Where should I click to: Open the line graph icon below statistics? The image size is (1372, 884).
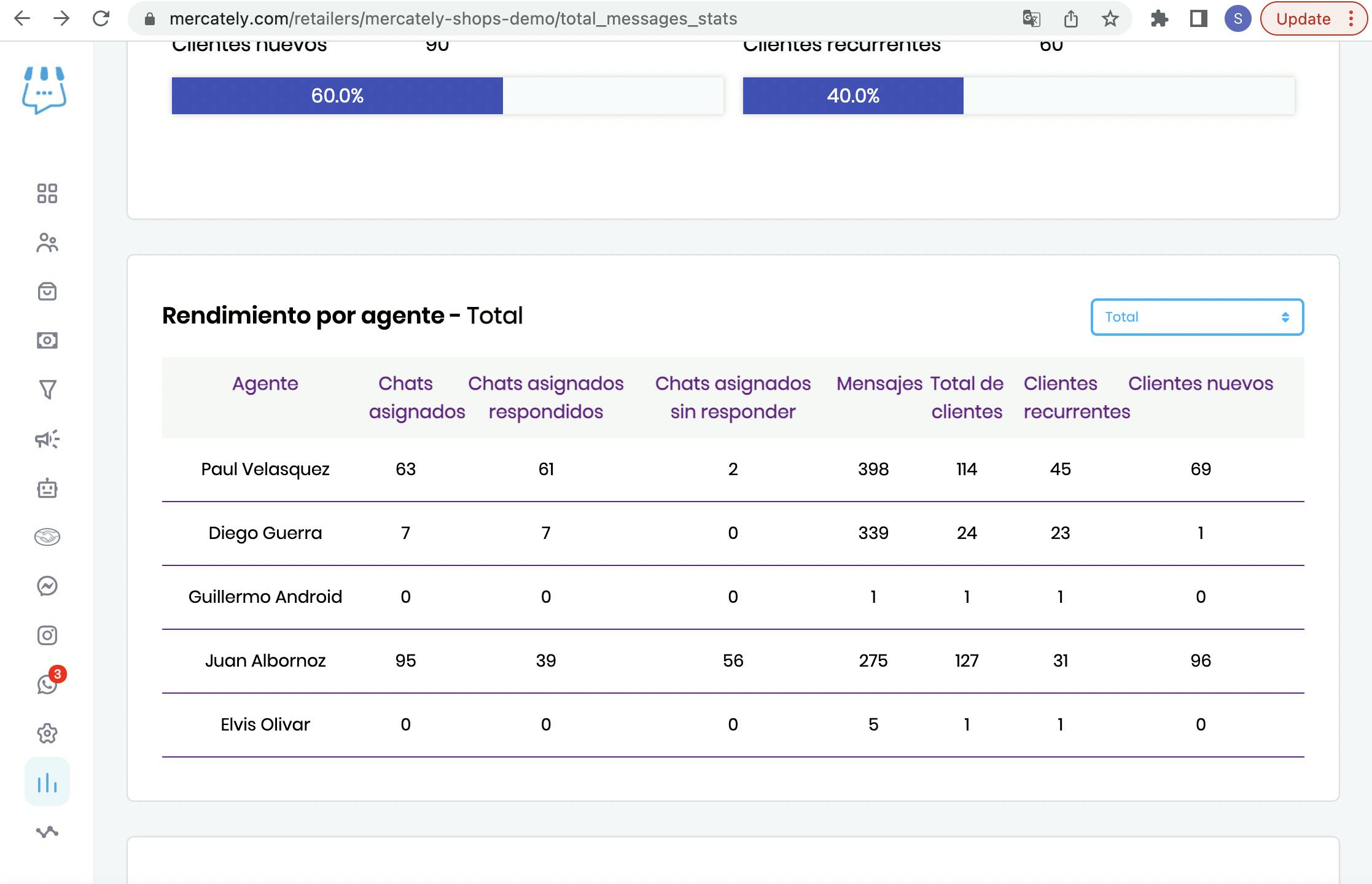pos(47,832)
